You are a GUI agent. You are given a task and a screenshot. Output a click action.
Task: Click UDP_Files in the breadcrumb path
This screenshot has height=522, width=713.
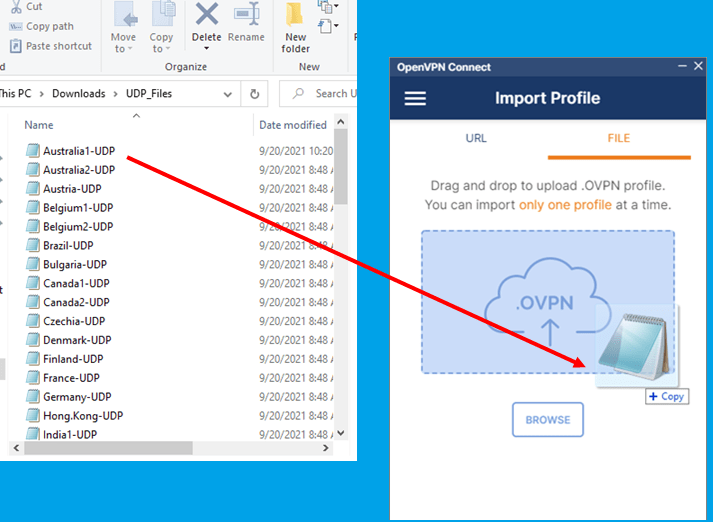149,94
